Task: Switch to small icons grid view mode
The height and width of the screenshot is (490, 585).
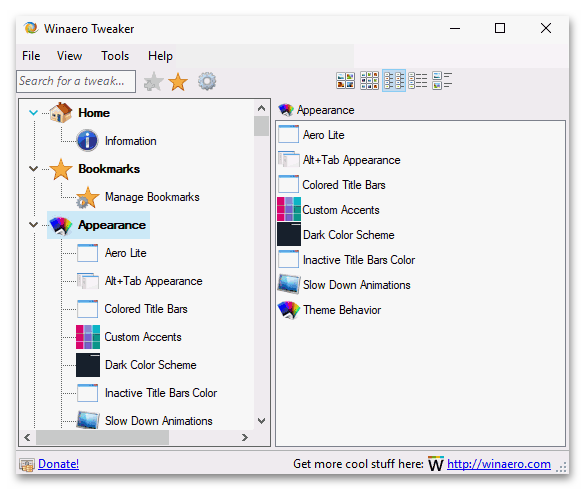Action: (x=369, y=81)
